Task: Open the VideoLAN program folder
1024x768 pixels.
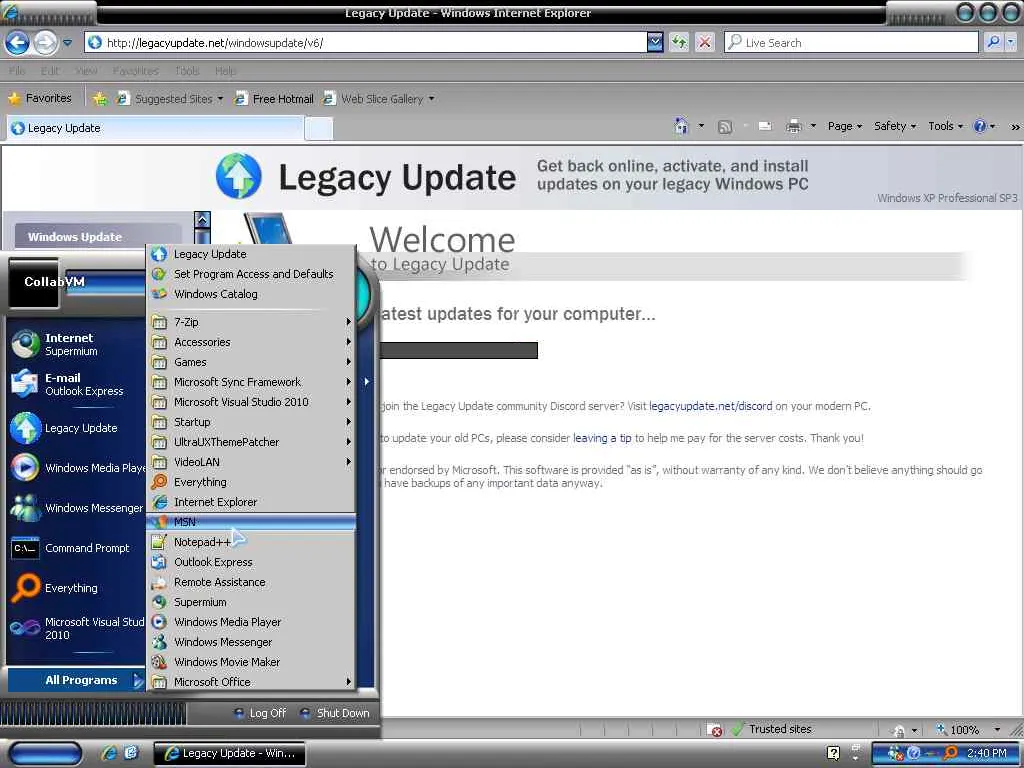Action: click(251, 462)
